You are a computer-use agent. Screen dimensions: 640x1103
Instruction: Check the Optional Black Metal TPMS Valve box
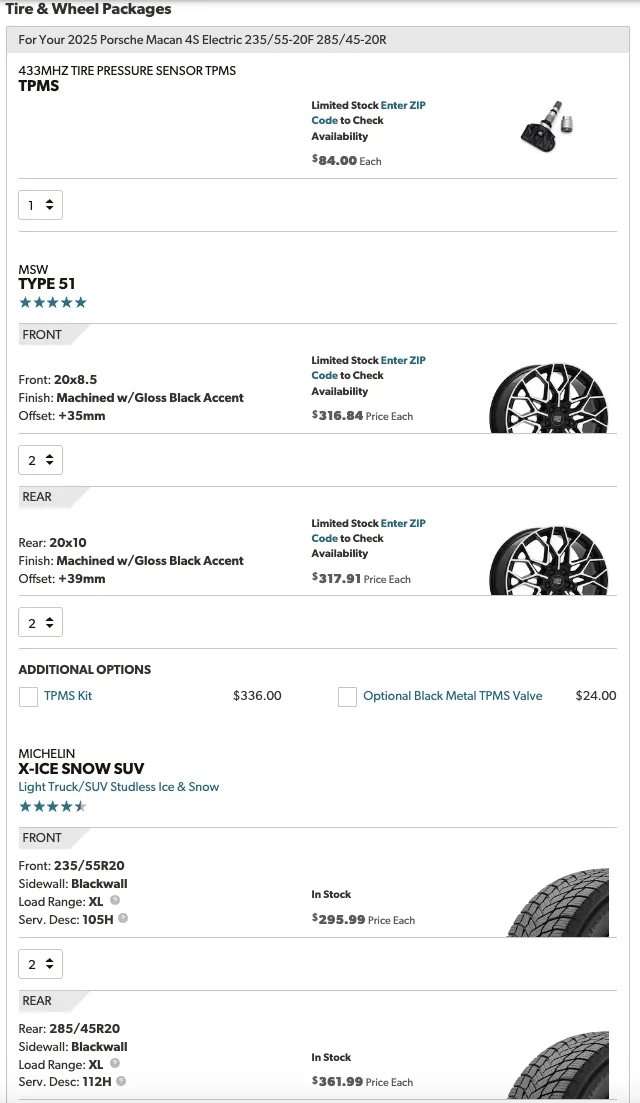point(347,697)
